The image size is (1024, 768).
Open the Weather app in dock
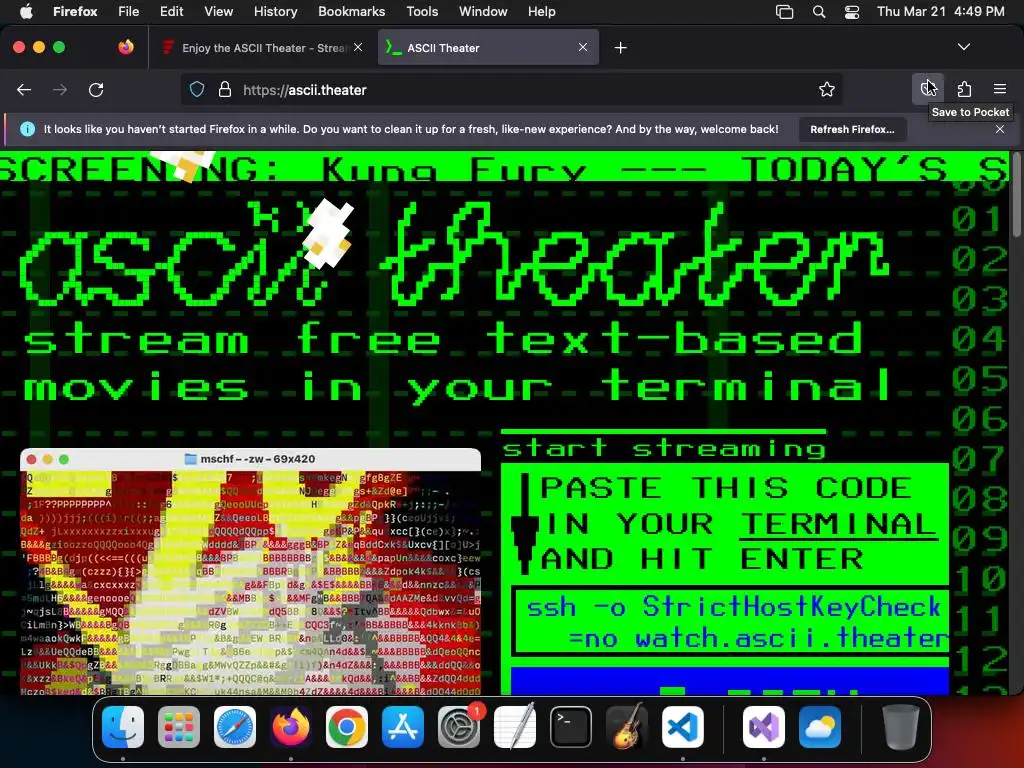tap(820, 727)
